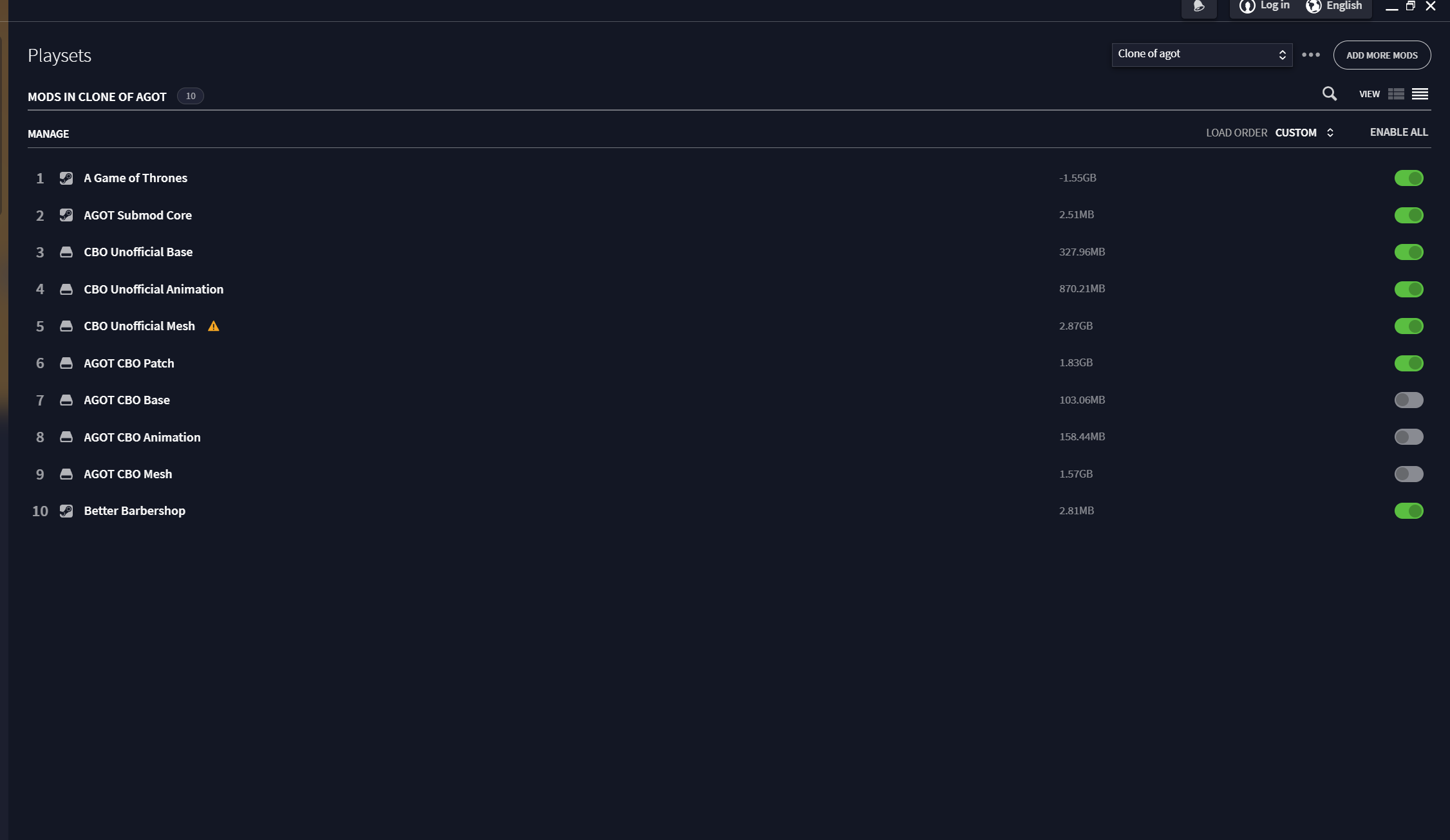Click the warning triangle on CBO Unofficial Mesh
This screenshot has width=1450, height=840.
[214, 326]
